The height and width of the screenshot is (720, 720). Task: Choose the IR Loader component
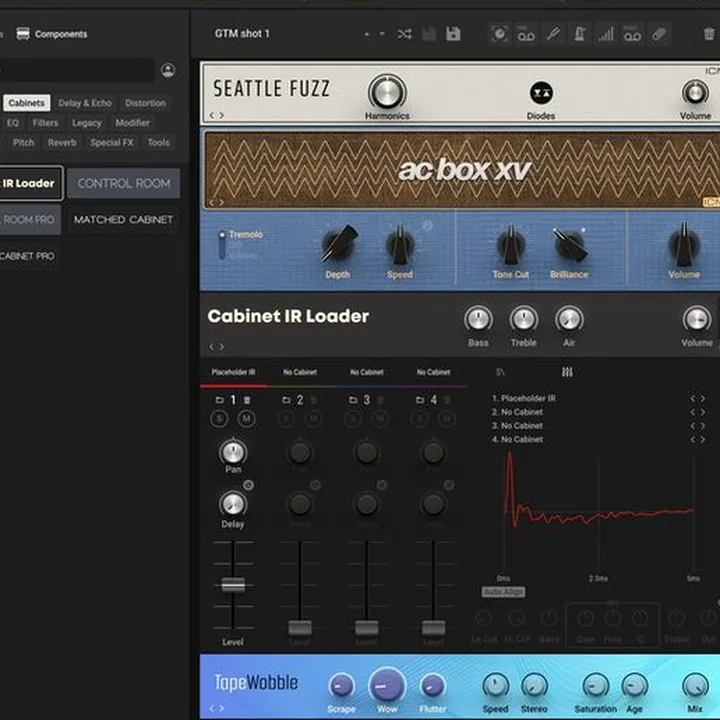click(30, 183)
